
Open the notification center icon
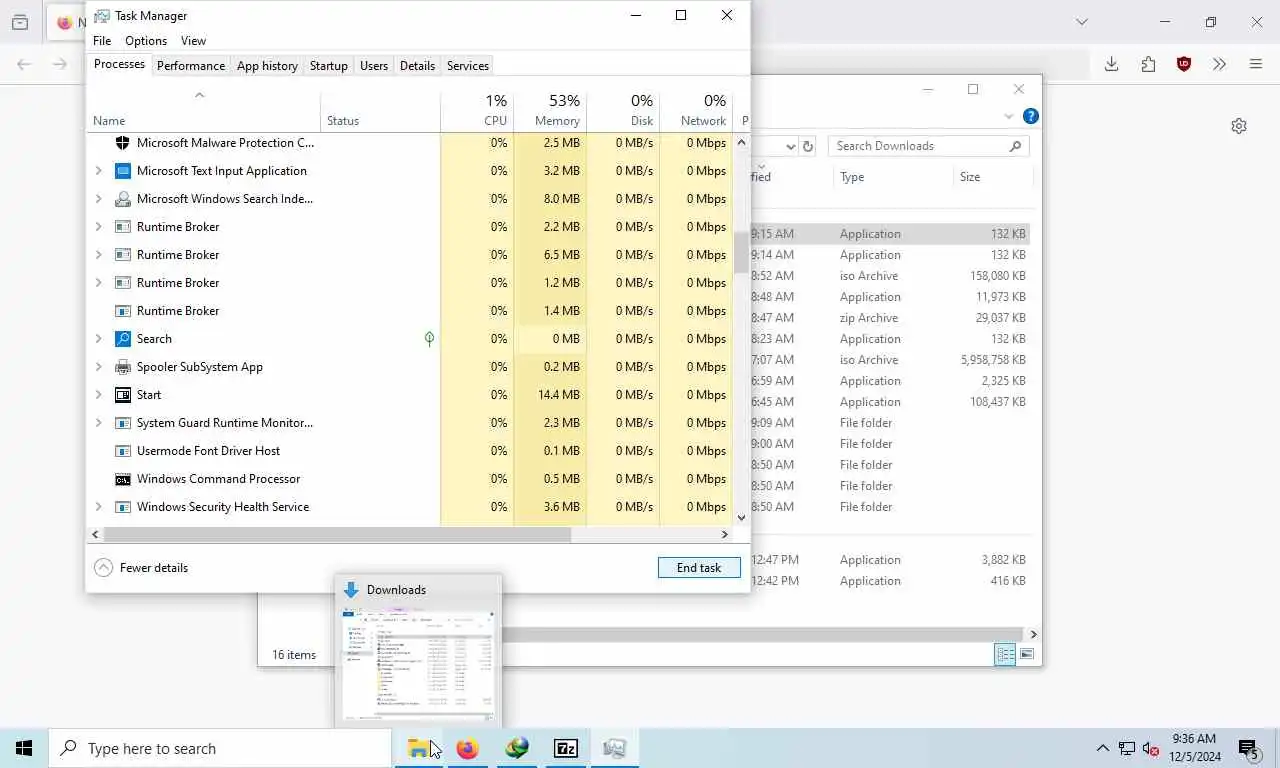click(x=1248, y=748)
